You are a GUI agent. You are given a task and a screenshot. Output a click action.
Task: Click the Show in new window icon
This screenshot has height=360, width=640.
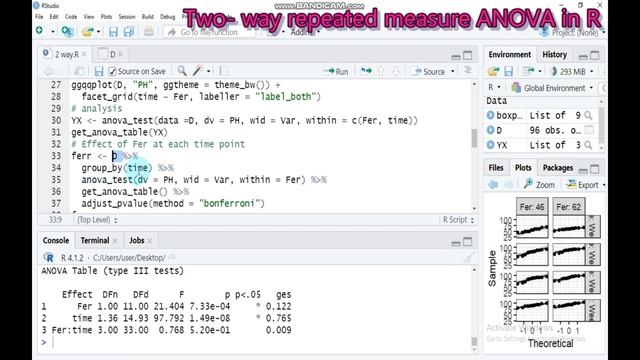pos(79,71)
